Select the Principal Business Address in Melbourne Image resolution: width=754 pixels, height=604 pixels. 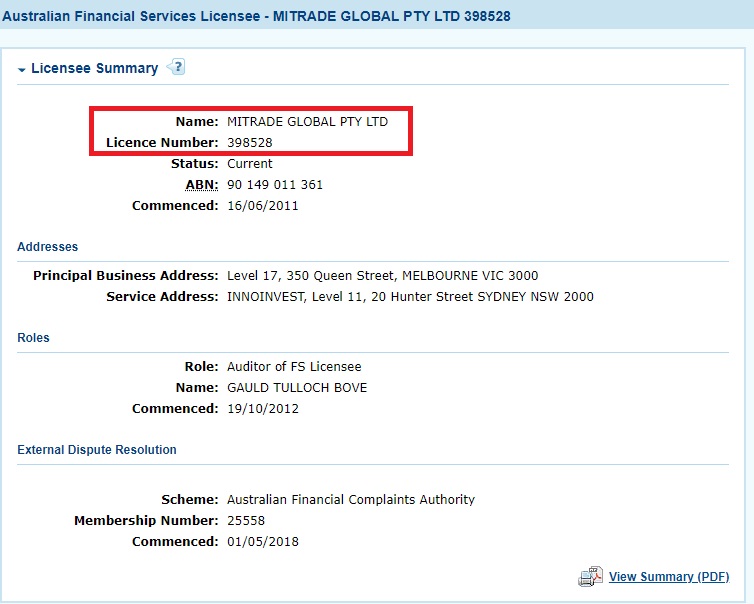point(382,276)
